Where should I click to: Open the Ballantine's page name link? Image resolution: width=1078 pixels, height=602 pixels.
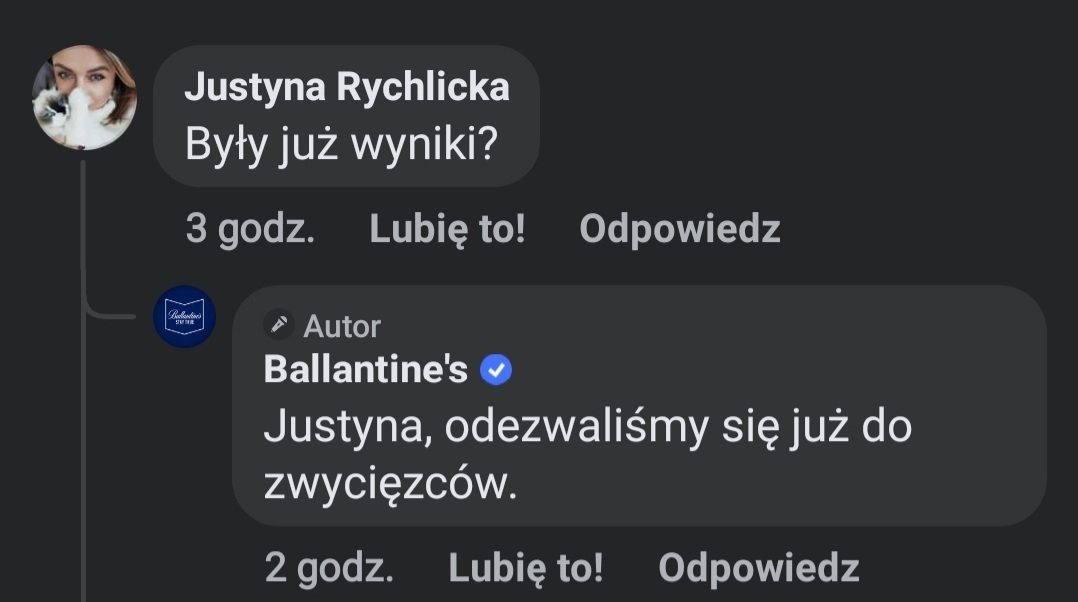(x=365, y=371)
